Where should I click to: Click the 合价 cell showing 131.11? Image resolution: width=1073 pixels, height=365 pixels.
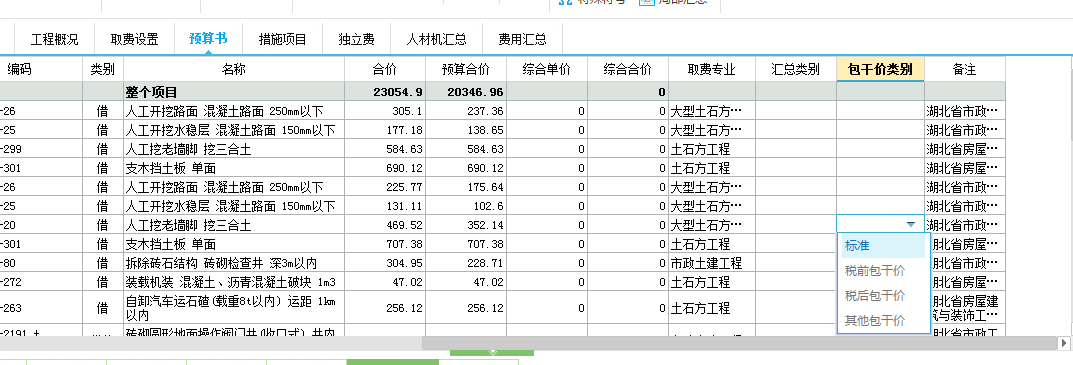tap(385, 206)
